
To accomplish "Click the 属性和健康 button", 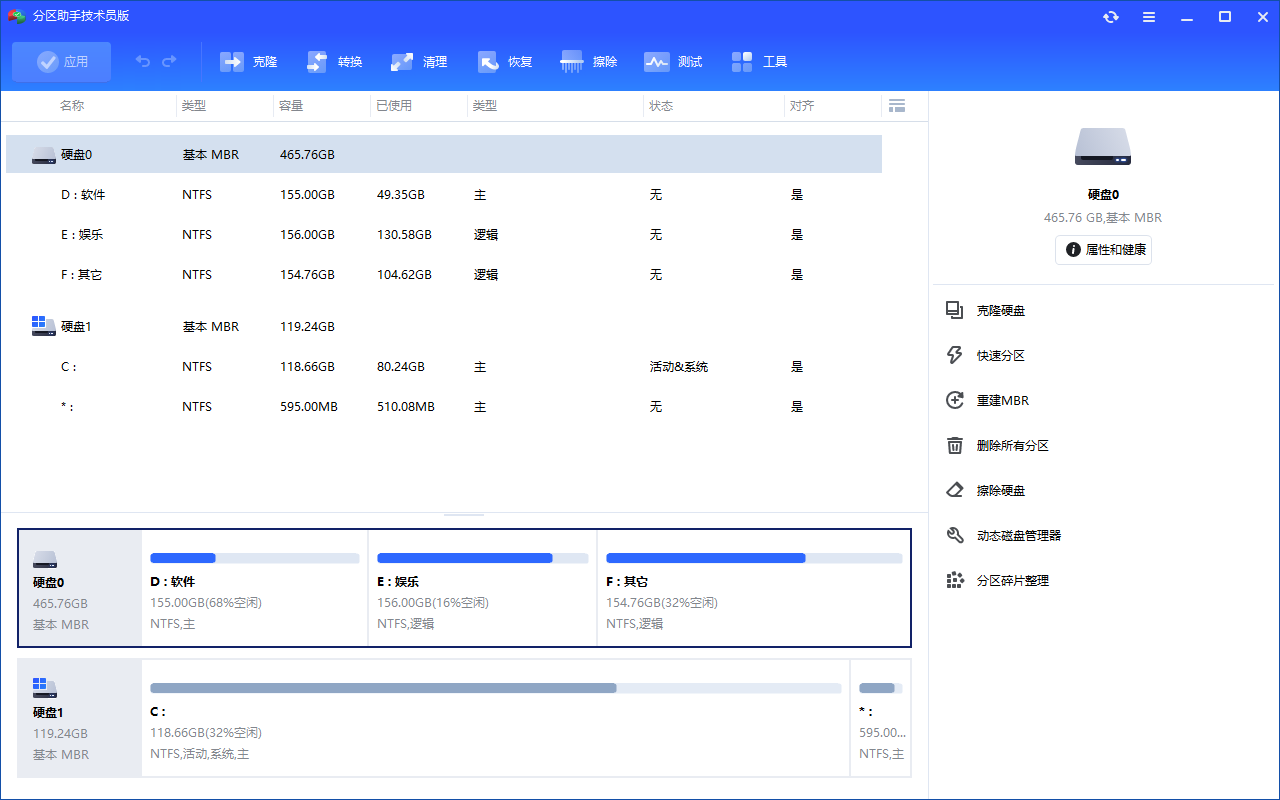I will pyautogui.click(x=1103, y=250).
